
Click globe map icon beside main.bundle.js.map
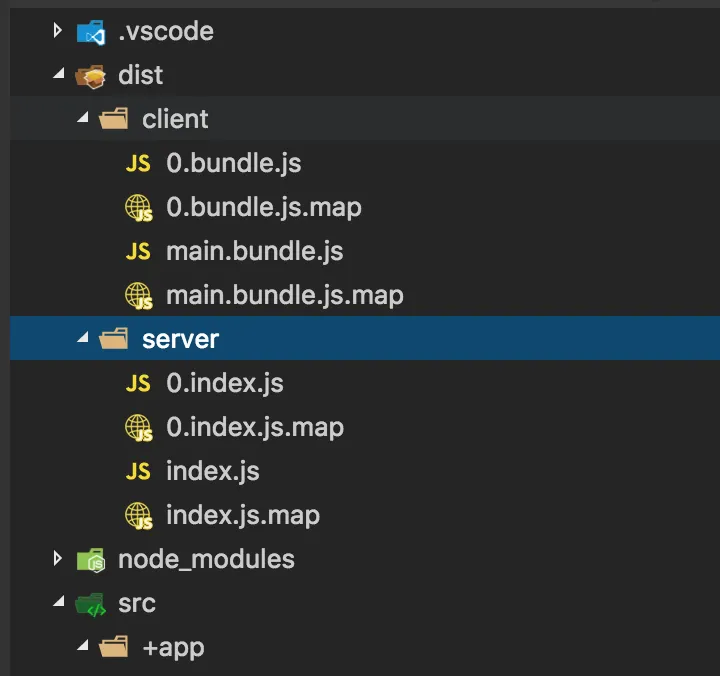138,296
